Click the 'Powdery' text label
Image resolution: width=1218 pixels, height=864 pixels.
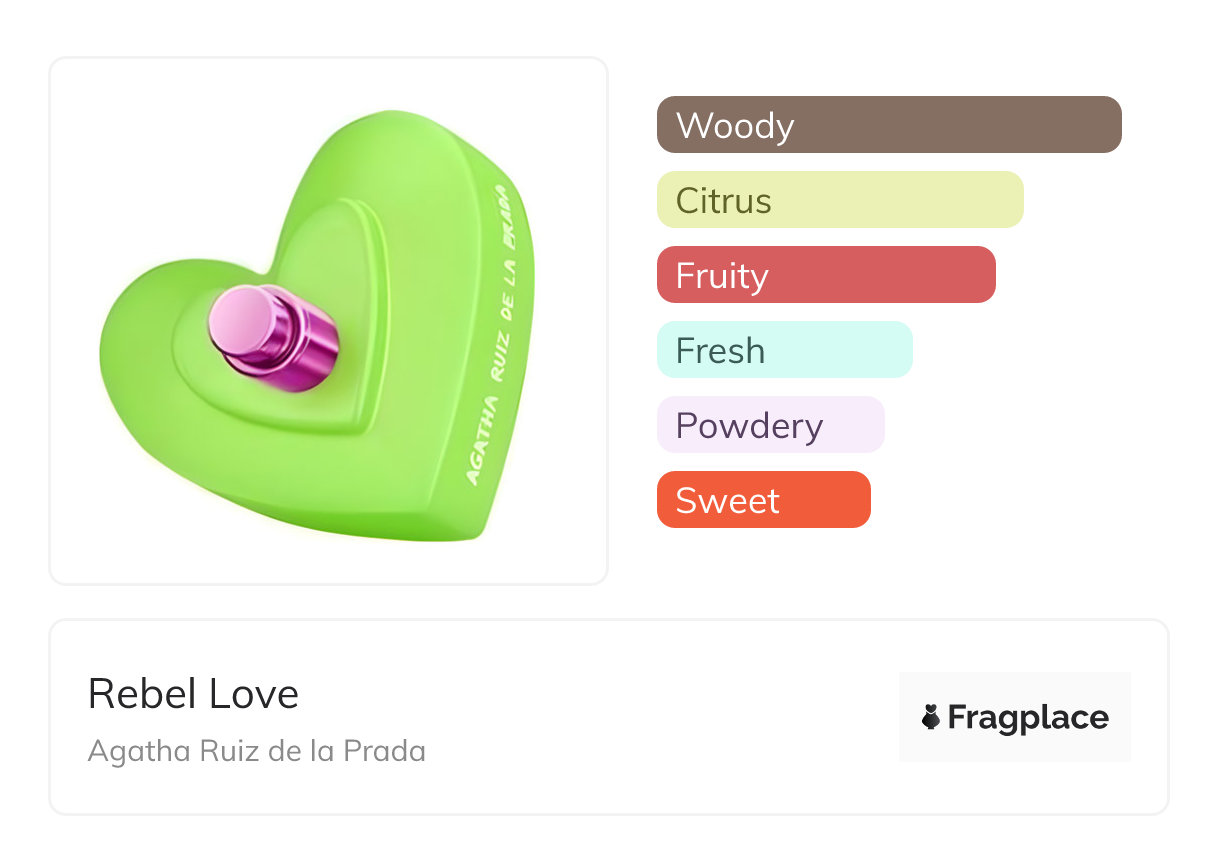pyautogui.click(x=749, y=426)
